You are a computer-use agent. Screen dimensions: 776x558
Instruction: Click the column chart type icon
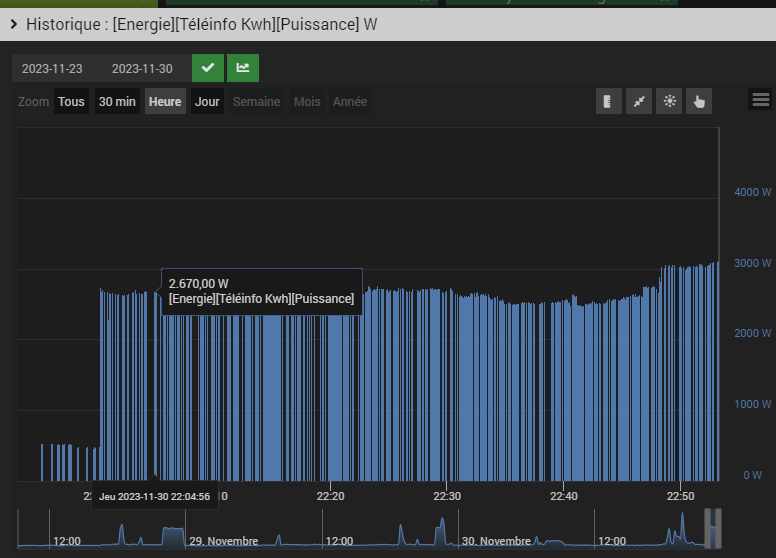[608, 101]
